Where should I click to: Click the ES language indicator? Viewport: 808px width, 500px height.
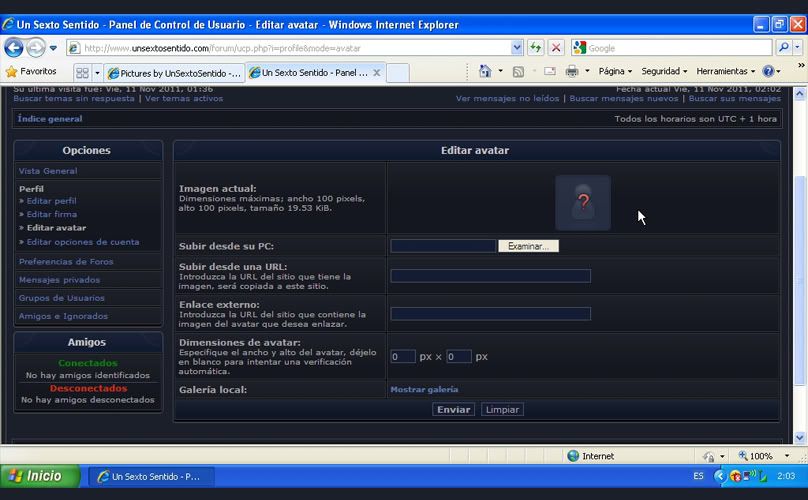coord(698,476)
